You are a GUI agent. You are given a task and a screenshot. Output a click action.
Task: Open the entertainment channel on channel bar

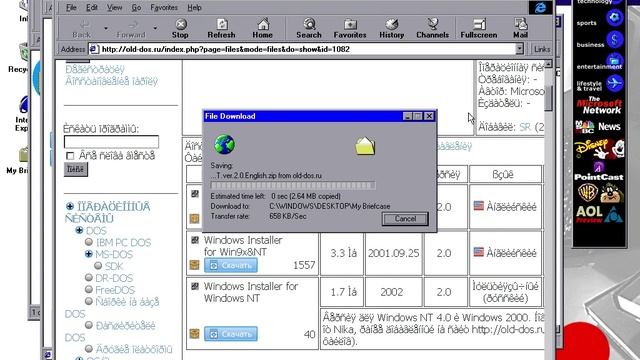[600, 63]
